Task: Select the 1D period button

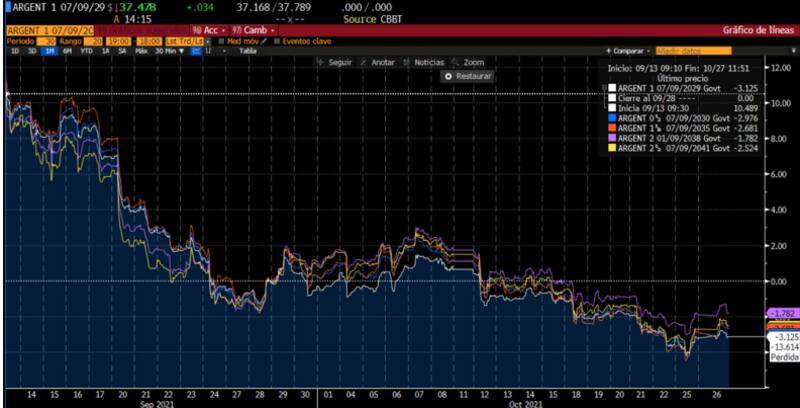Action: click(x=13, y=50)
